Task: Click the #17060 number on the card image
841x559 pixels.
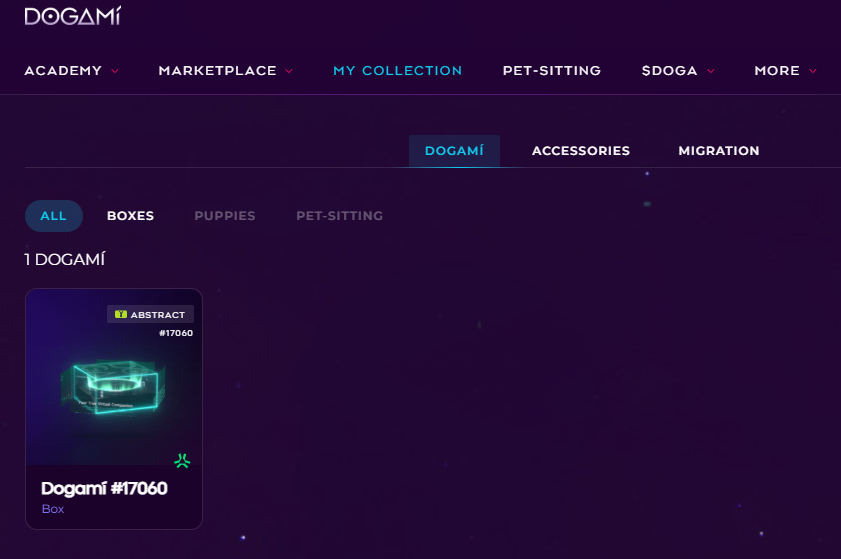Action: pos(176,333)
